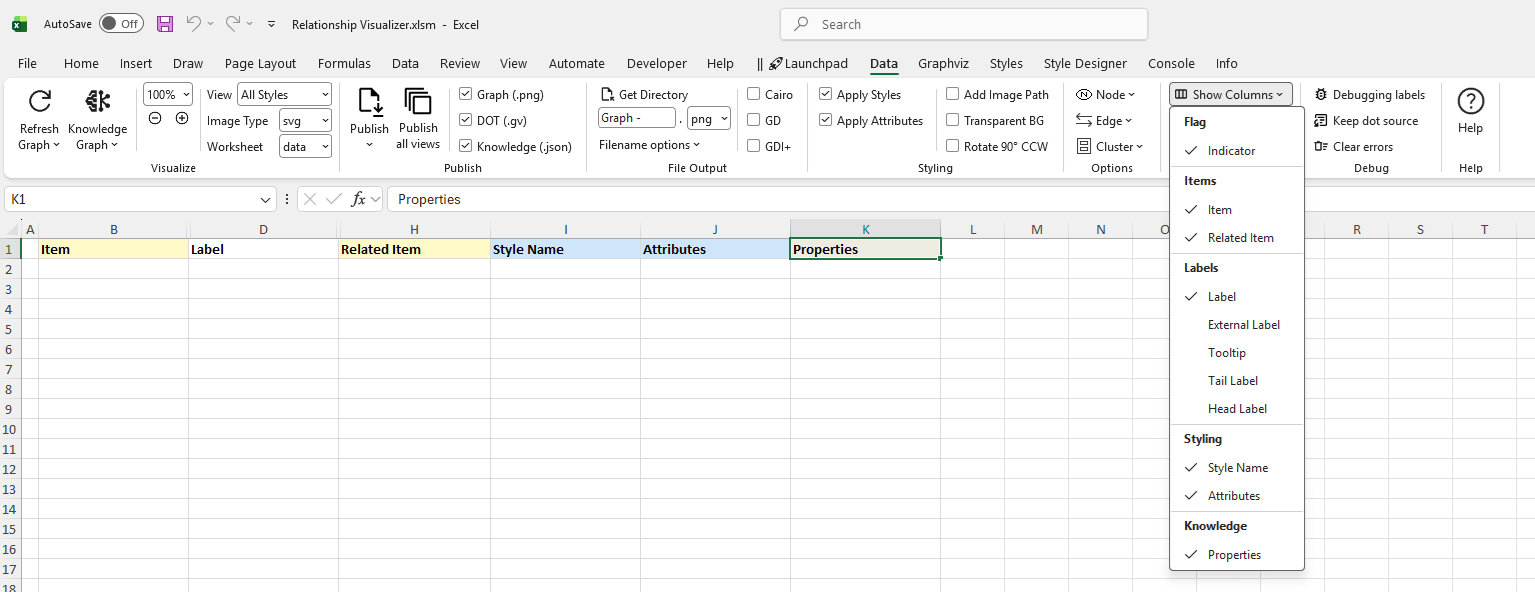
Task: Click the Undo arrow icon
Action: click(194, 23)
